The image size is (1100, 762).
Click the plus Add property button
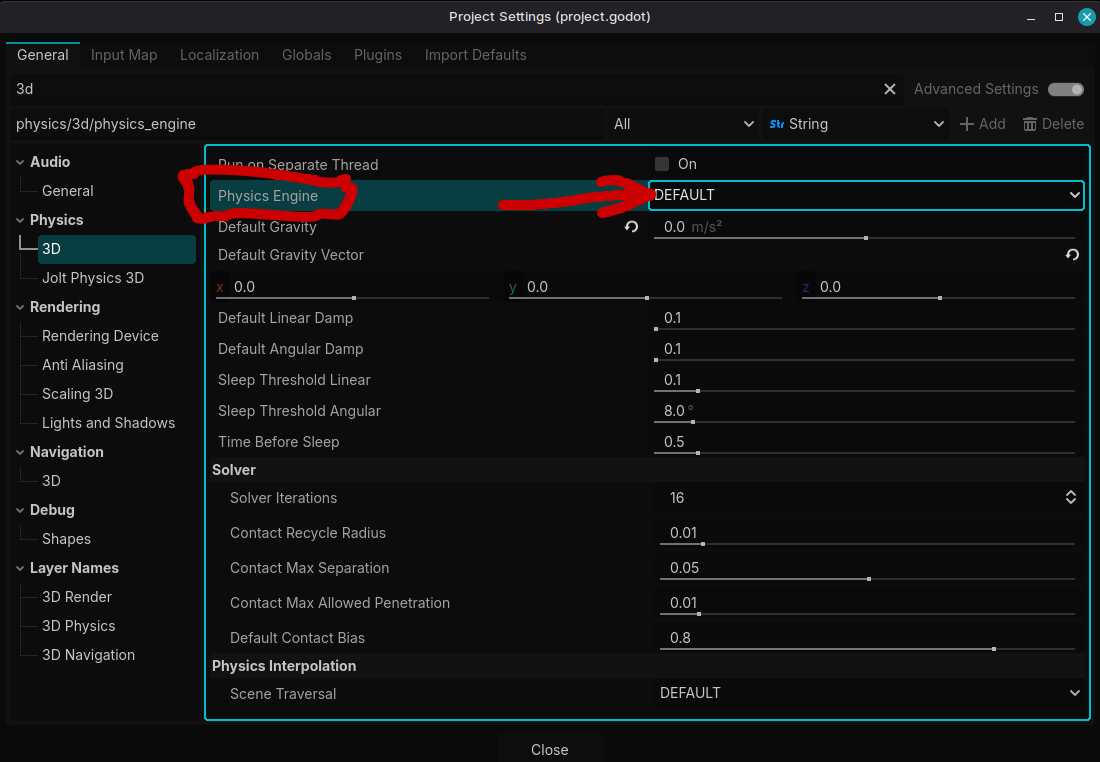coord(982,124)
